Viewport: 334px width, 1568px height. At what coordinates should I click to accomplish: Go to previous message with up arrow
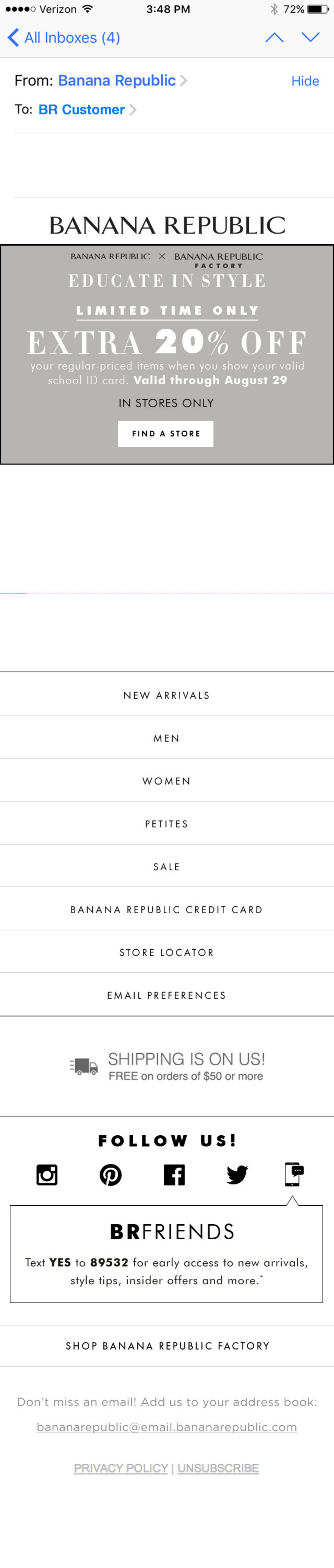(275, 38)
